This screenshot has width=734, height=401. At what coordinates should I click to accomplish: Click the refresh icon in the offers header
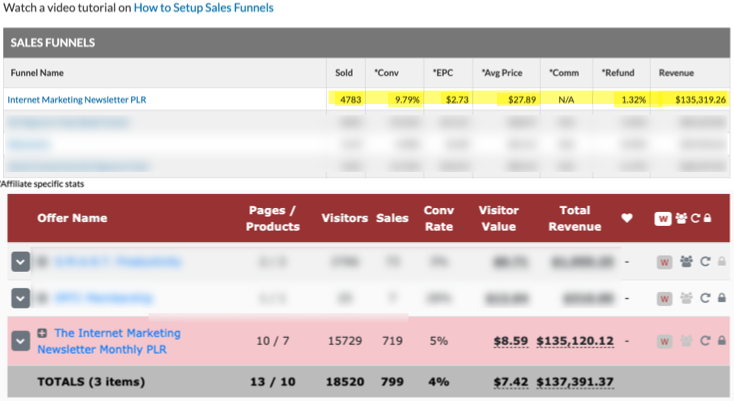[x=695, y=218]
